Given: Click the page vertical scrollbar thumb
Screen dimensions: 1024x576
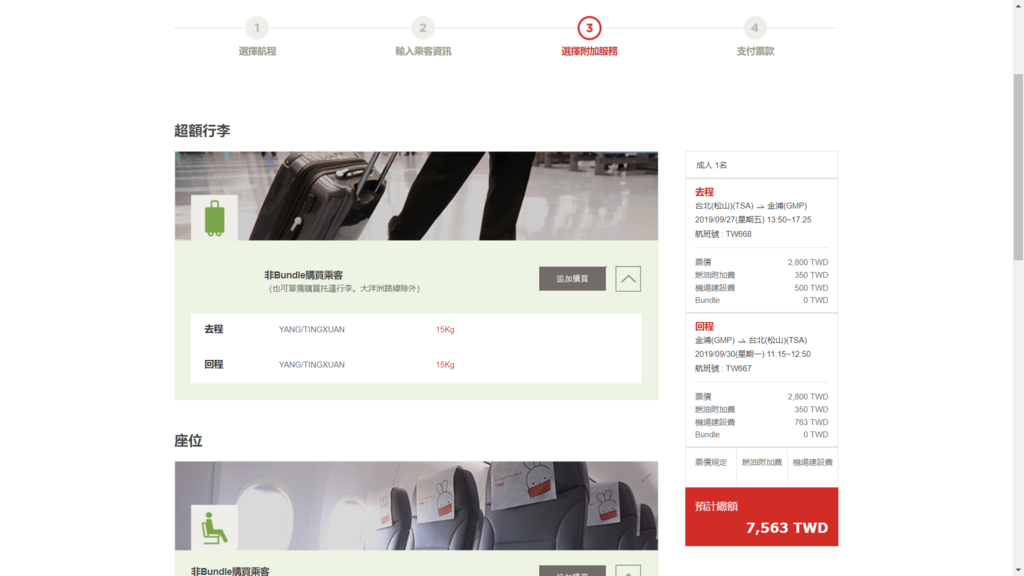Looking at the screenshot, I should pos(1018,167).
